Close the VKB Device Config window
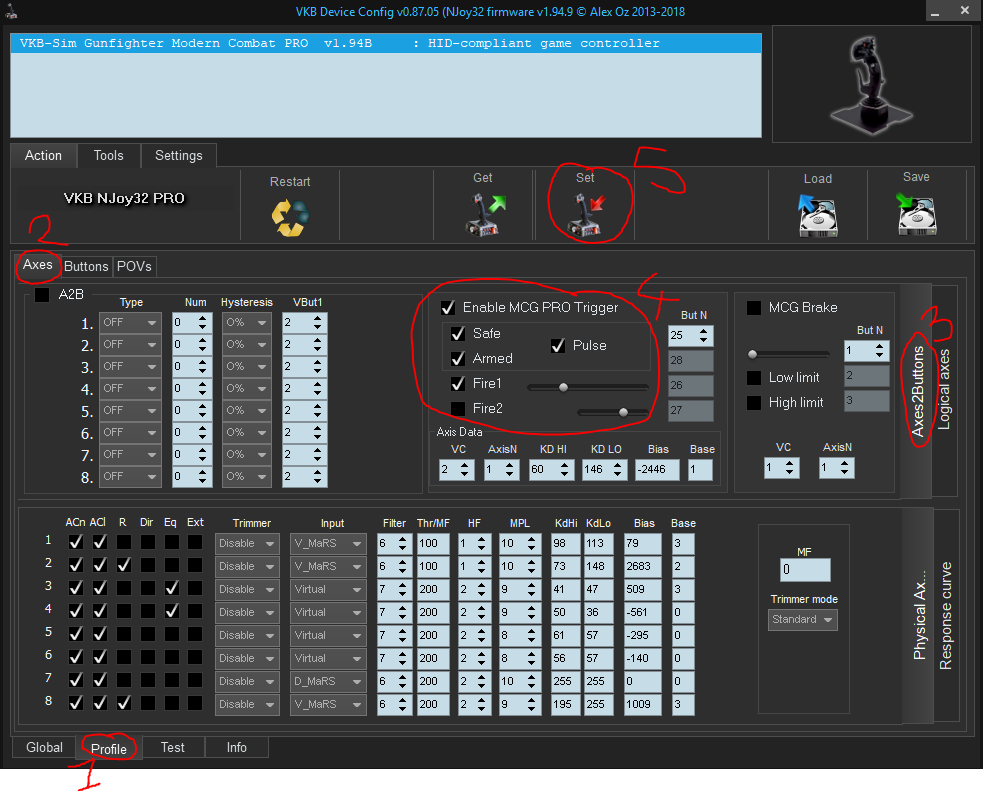This screenshot has height=791, width=983. [965, 11]
